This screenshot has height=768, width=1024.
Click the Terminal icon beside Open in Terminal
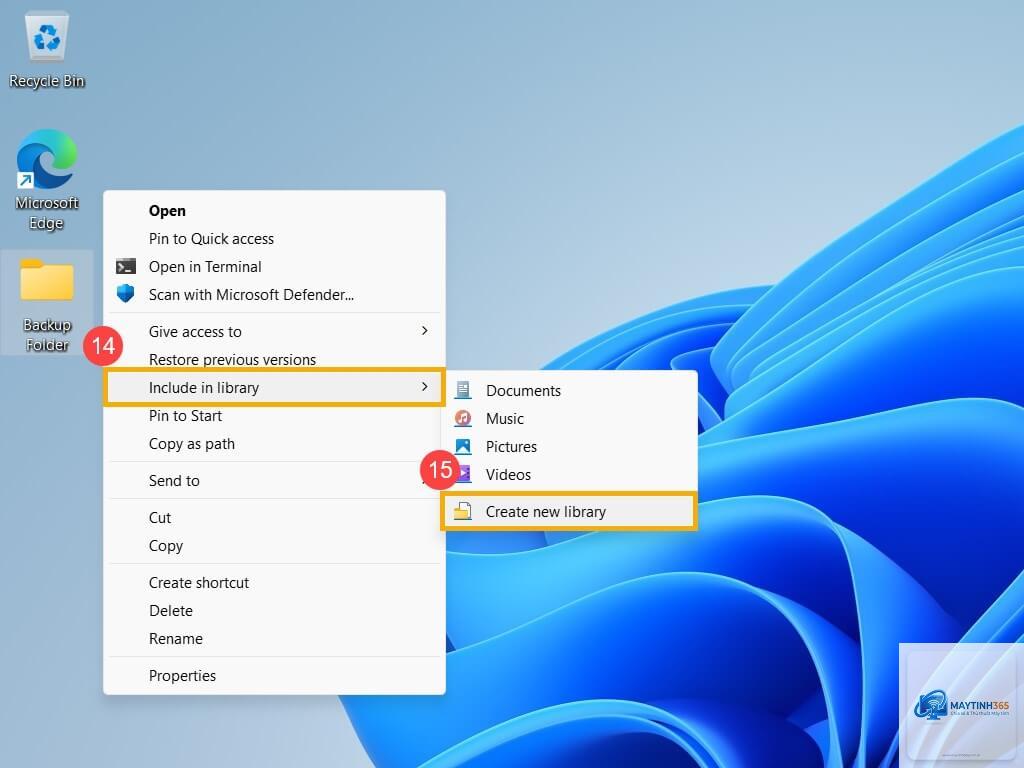[x=125, y=266]
